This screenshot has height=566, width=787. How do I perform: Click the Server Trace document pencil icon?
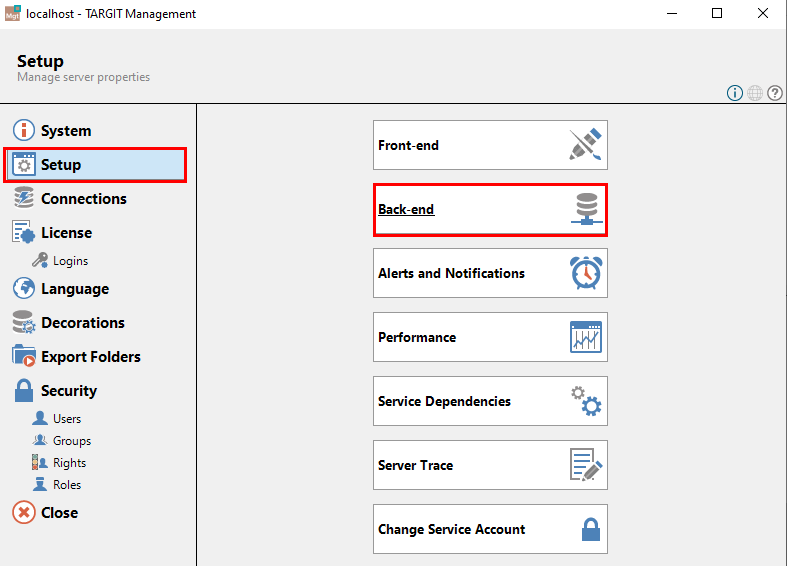pyautogui.click(x=586, y=465)
